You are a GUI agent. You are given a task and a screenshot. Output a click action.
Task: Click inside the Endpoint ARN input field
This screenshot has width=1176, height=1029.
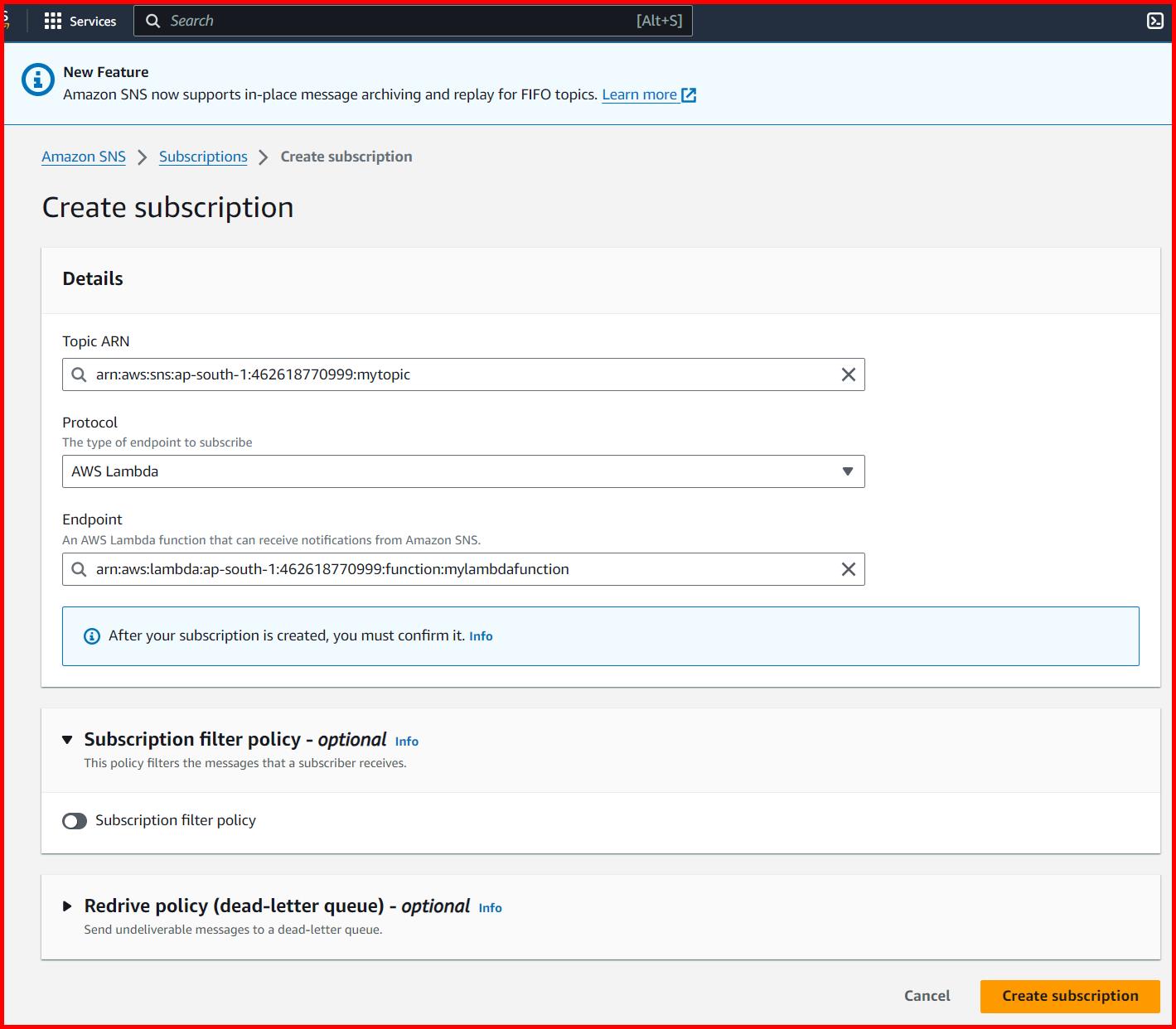point(463,569)
